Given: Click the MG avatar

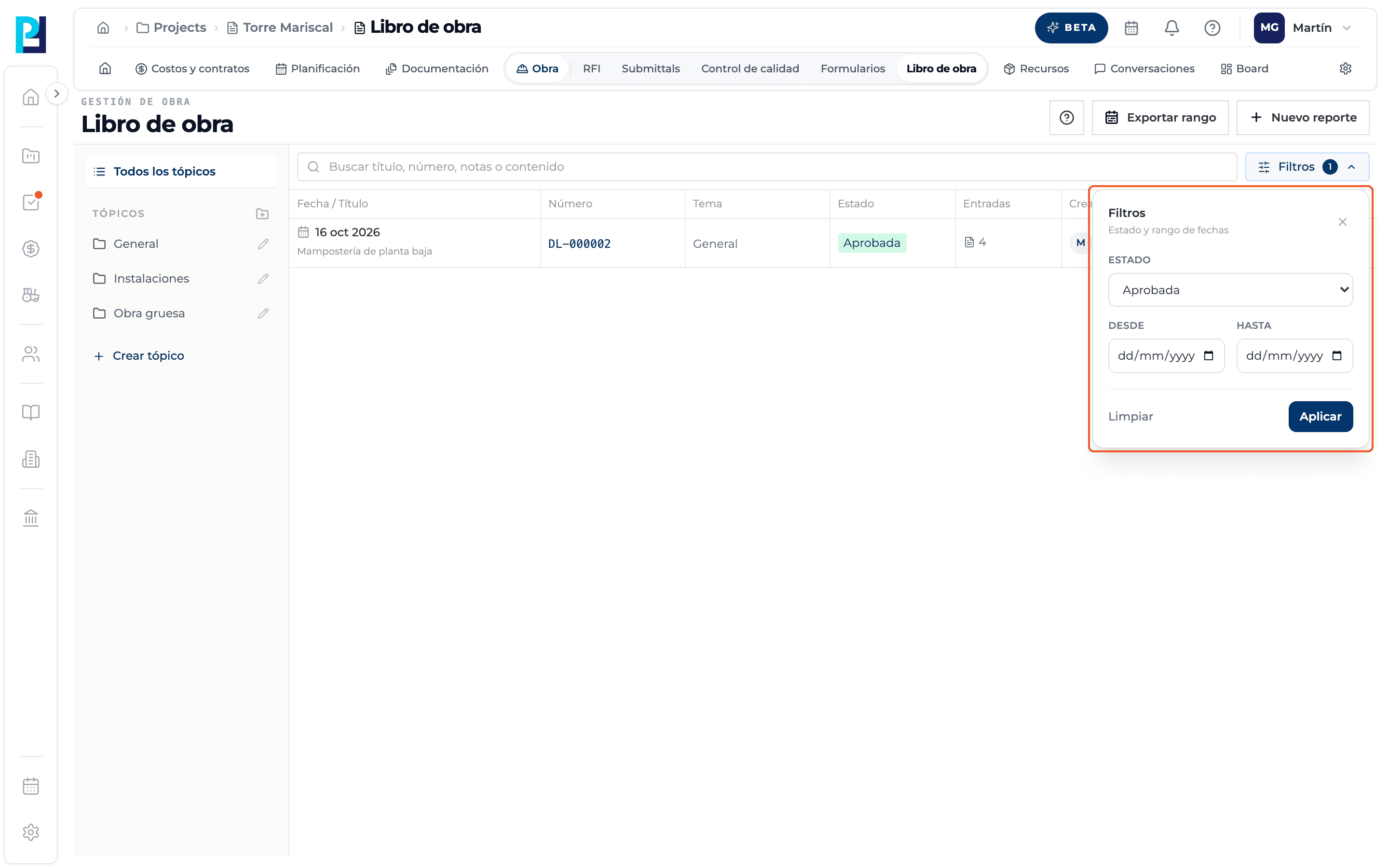Looking at the screenshot, I should click(1268, 27).
